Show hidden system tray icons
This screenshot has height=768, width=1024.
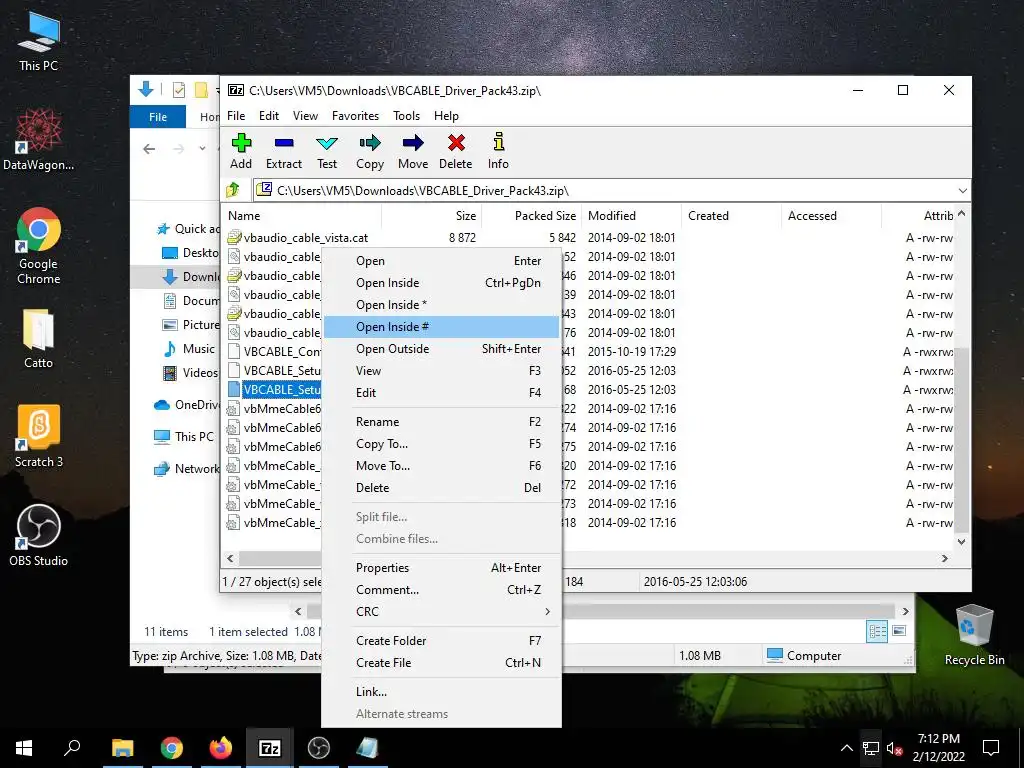click(846, 748)
